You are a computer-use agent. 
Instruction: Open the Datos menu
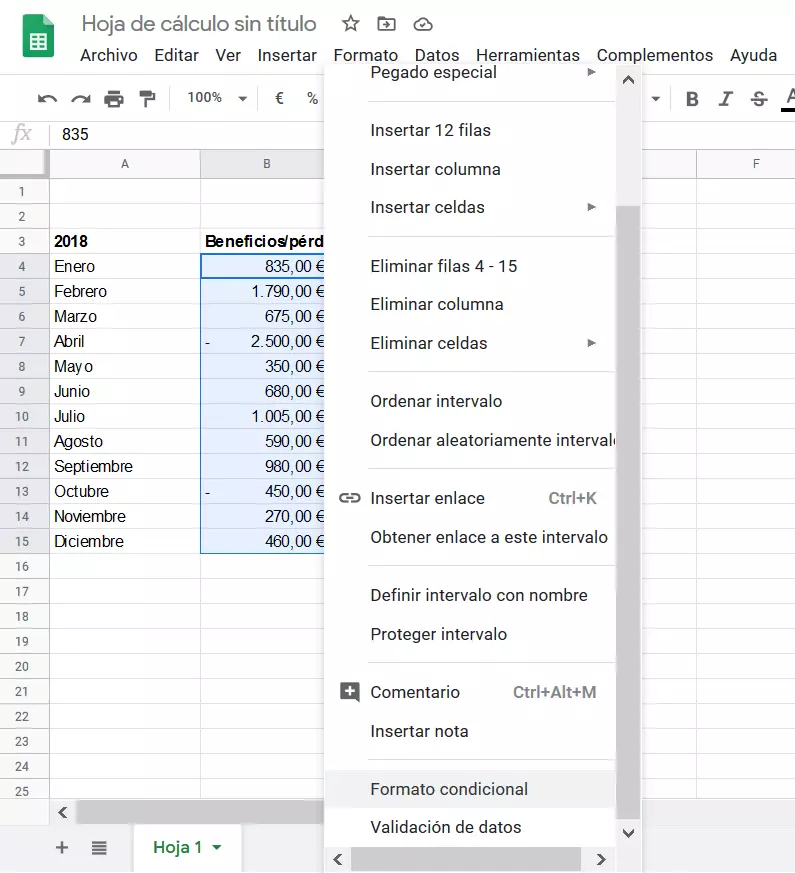click(437, 55)
